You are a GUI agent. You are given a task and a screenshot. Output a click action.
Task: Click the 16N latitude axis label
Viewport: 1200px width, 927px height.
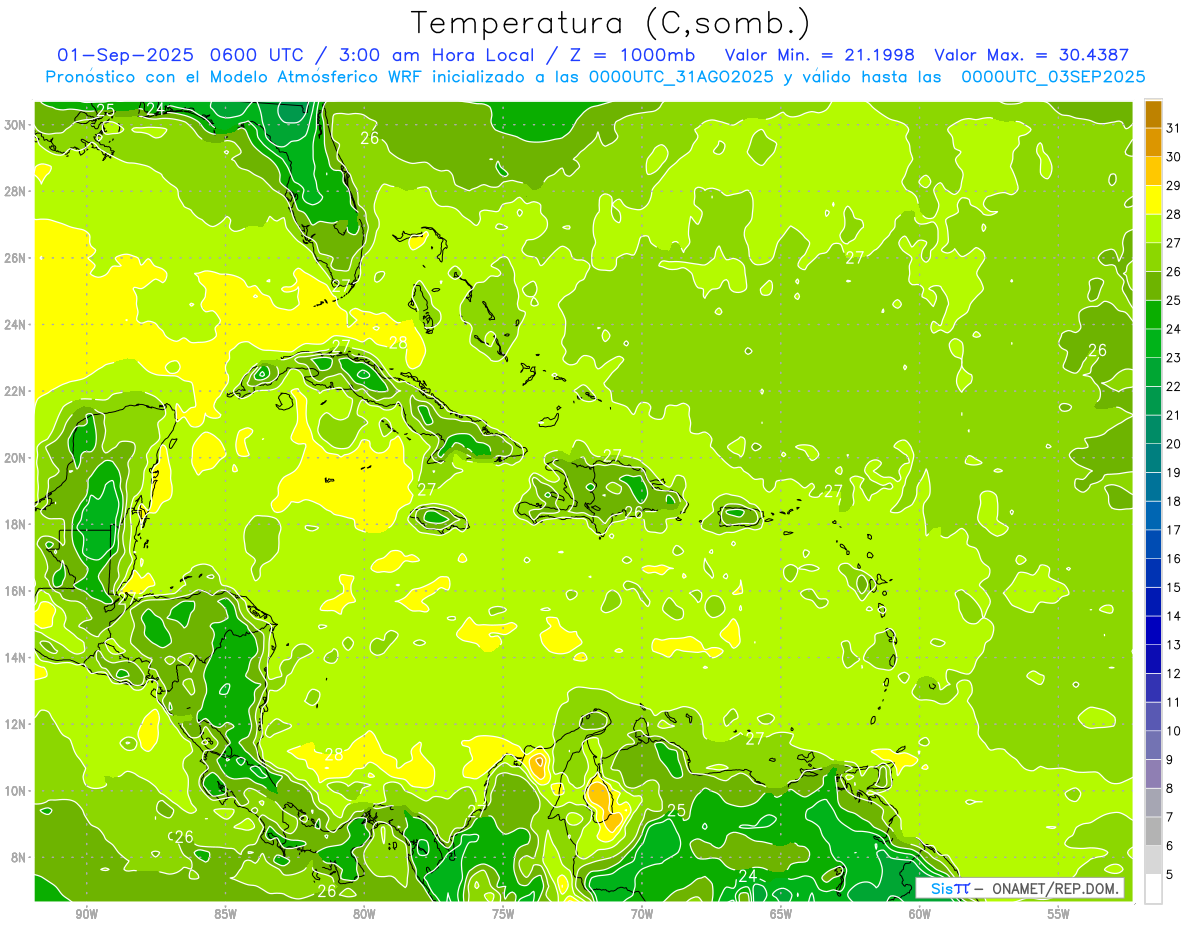click(x=16, y=591)
